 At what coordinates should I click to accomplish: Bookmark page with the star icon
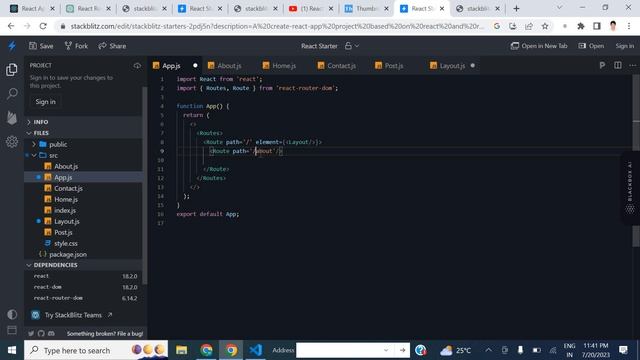(545, 26)
